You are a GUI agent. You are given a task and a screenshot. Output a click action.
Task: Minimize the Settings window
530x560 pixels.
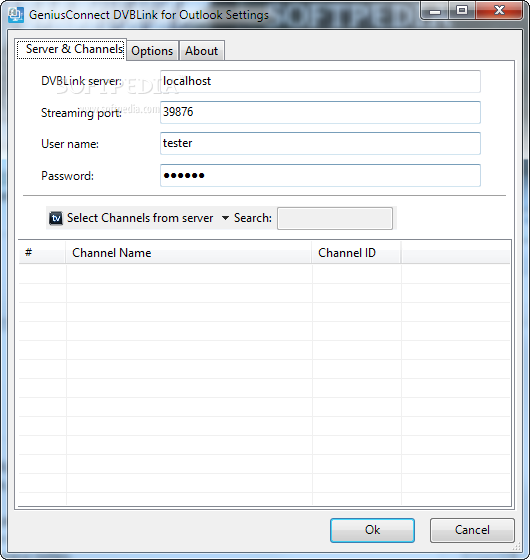pos(435,11)
